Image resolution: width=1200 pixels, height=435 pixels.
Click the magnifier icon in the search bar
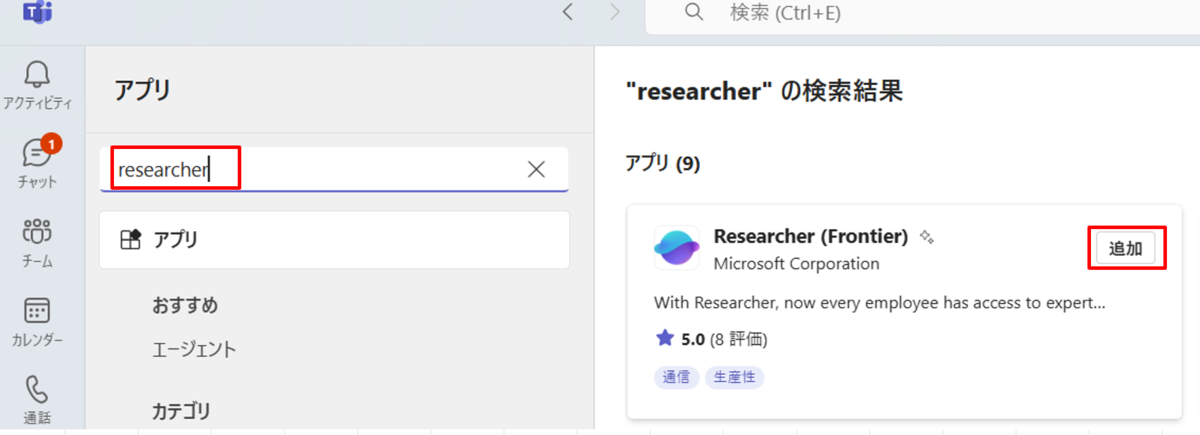coord(694,13)
